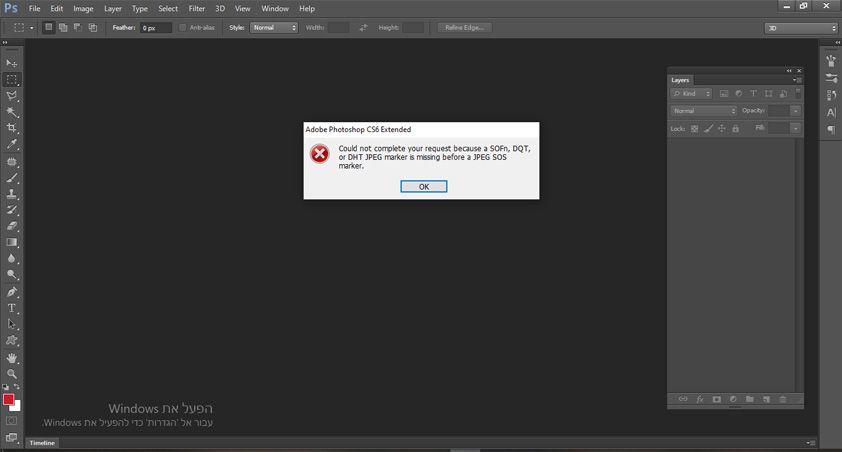Open the layer blend mode Normal dropdown
842x452 pixels.
pos(703,111)
